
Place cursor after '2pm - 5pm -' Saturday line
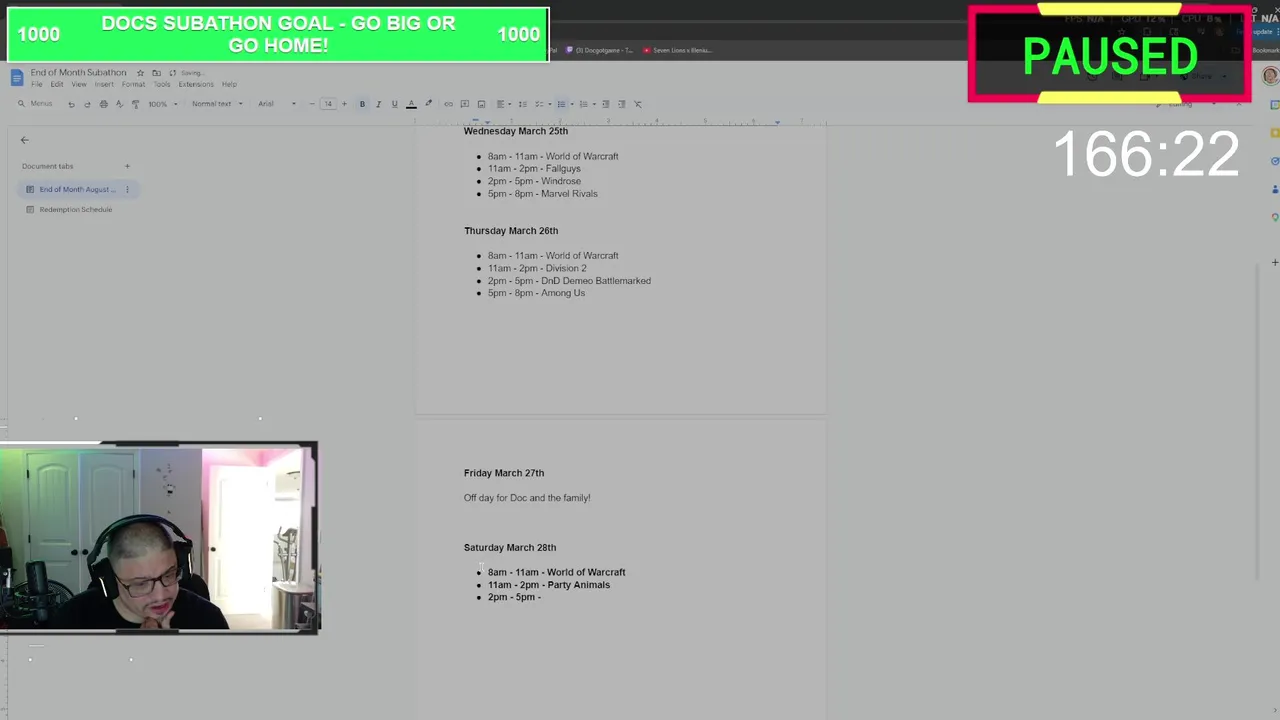pos(542,597)
